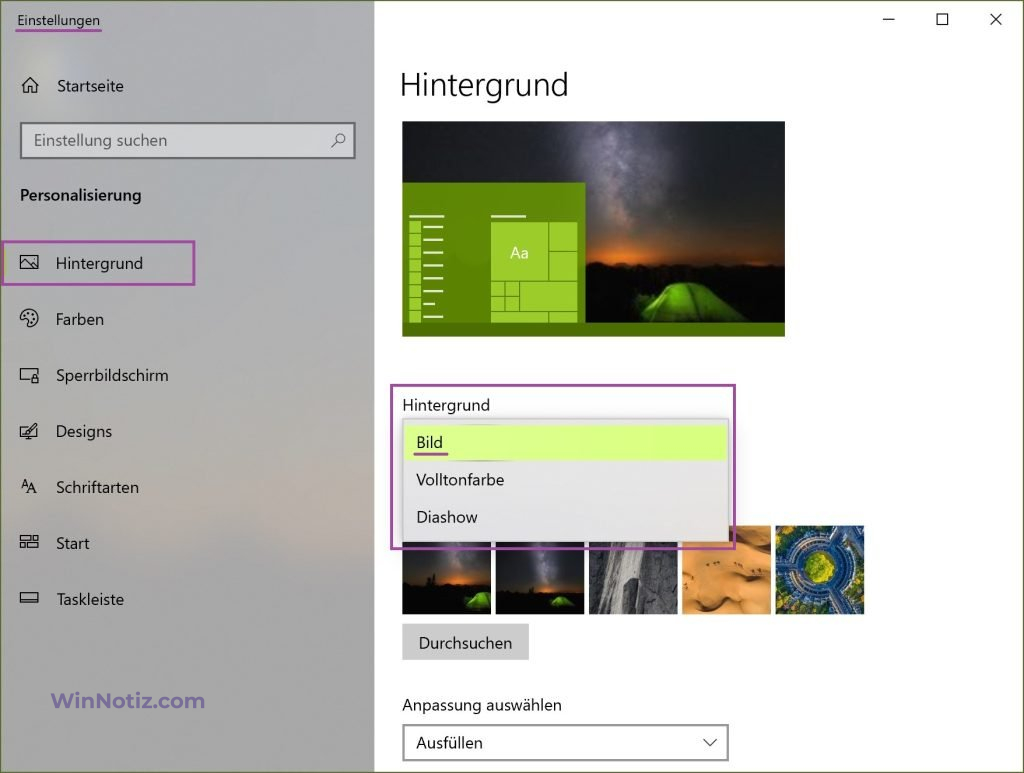Click the search magnifier in the settings search box
Screen dimensions: 1024x773
(x=339, y=140)
